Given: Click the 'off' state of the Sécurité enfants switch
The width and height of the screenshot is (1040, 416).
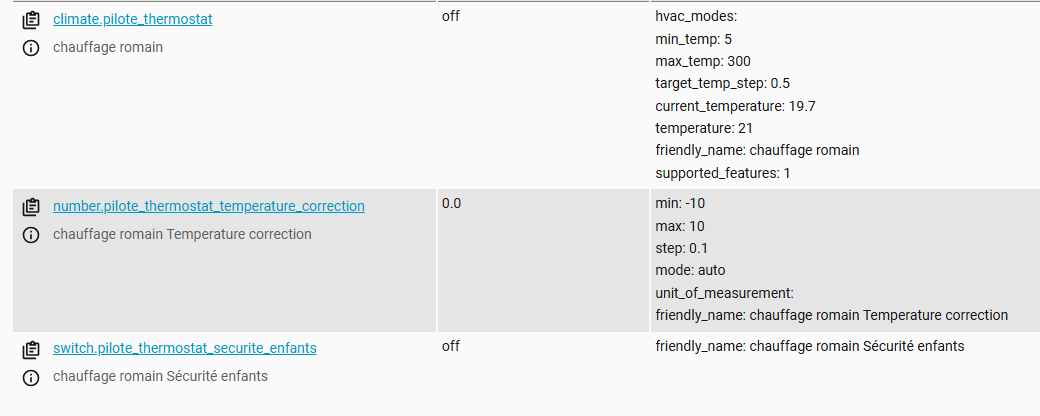Looking at the screenshot, I should coord(450,346).
